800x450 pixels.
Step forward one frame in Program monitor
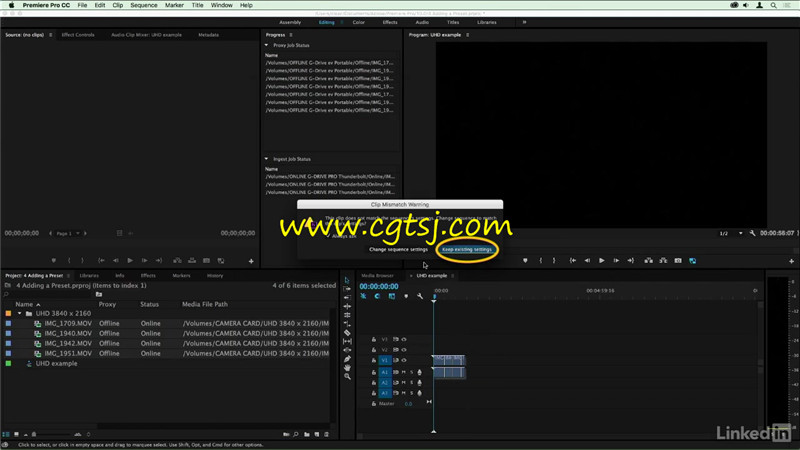tap(616, 261)
